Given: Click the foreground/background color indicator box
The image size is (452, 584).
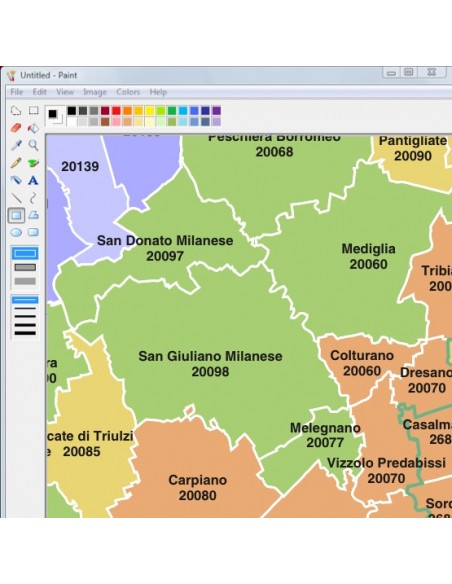Looking at the screenshot, I should pos(54,115).
